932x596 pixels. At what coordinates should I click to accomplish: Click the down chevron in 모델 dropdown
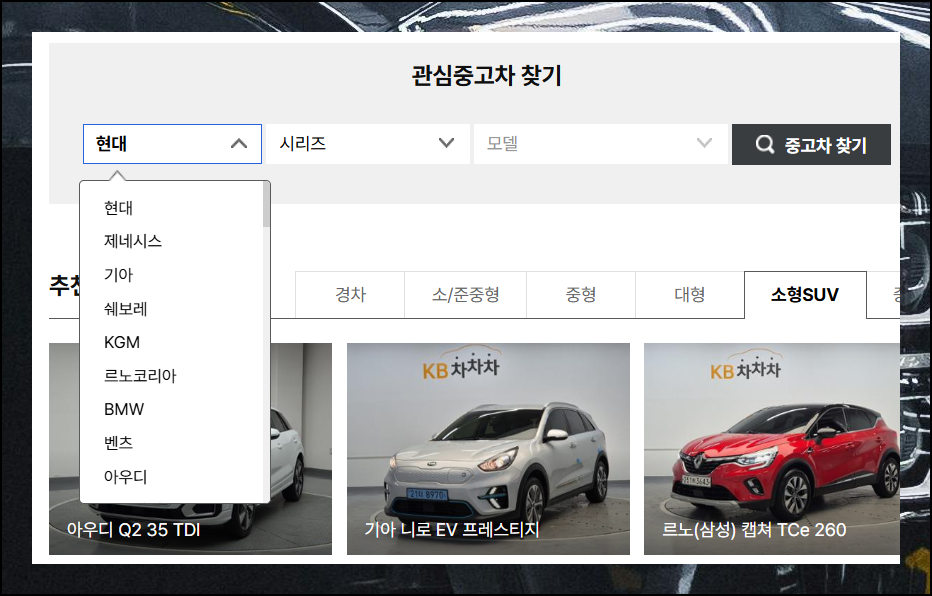(x=704, y=143)
